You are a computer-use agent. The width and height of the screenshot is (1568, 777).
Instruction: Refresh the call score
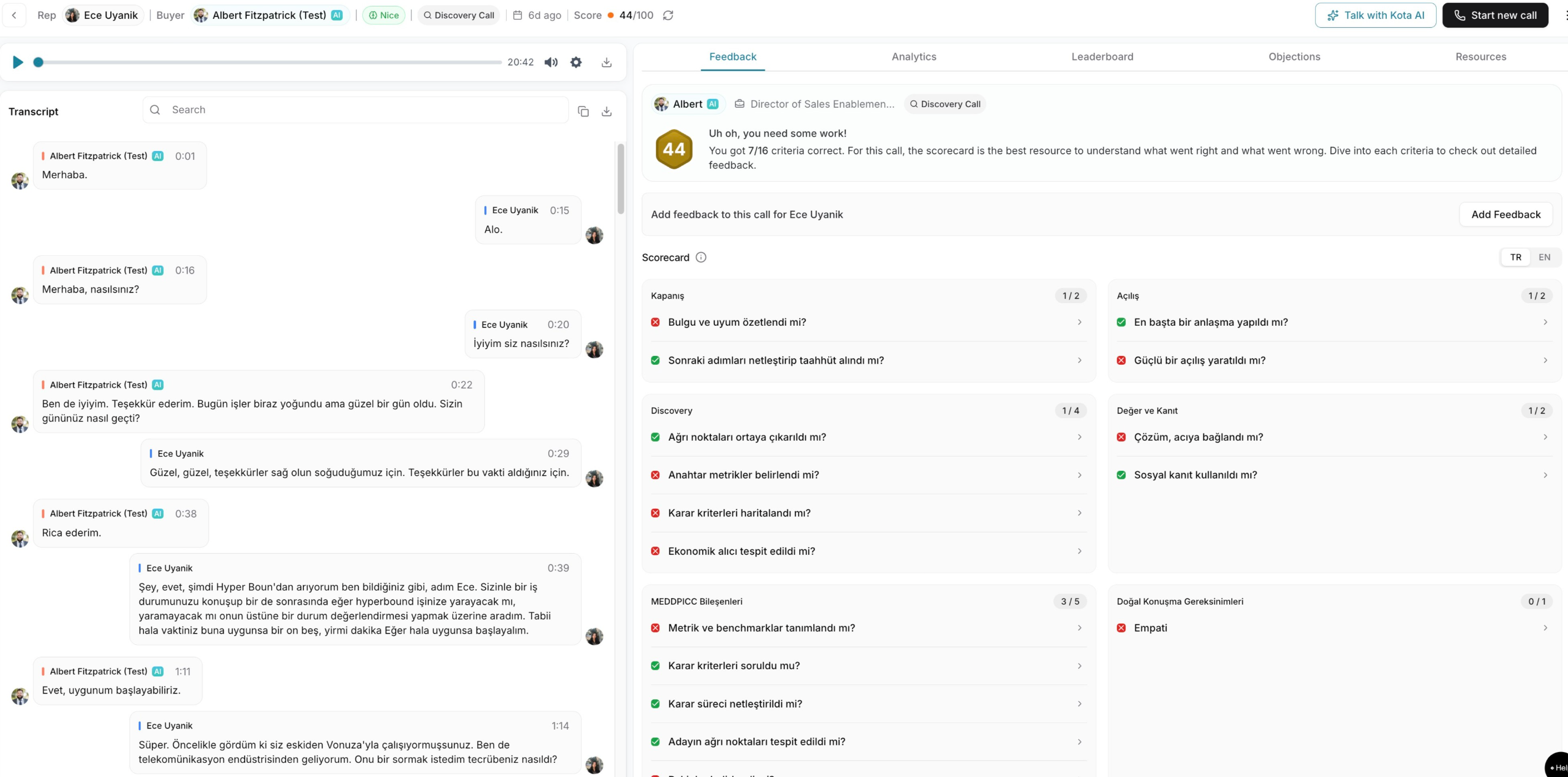(668, 15)
